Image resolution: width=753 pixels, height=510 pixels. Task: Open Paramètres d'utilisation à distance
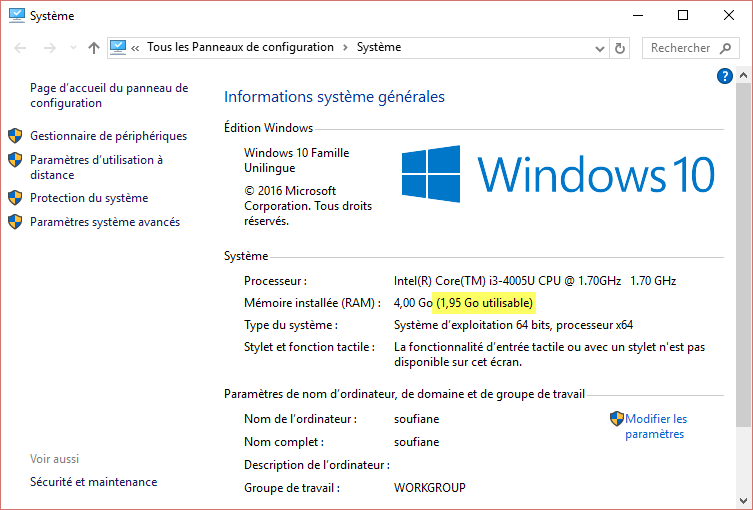97,167
